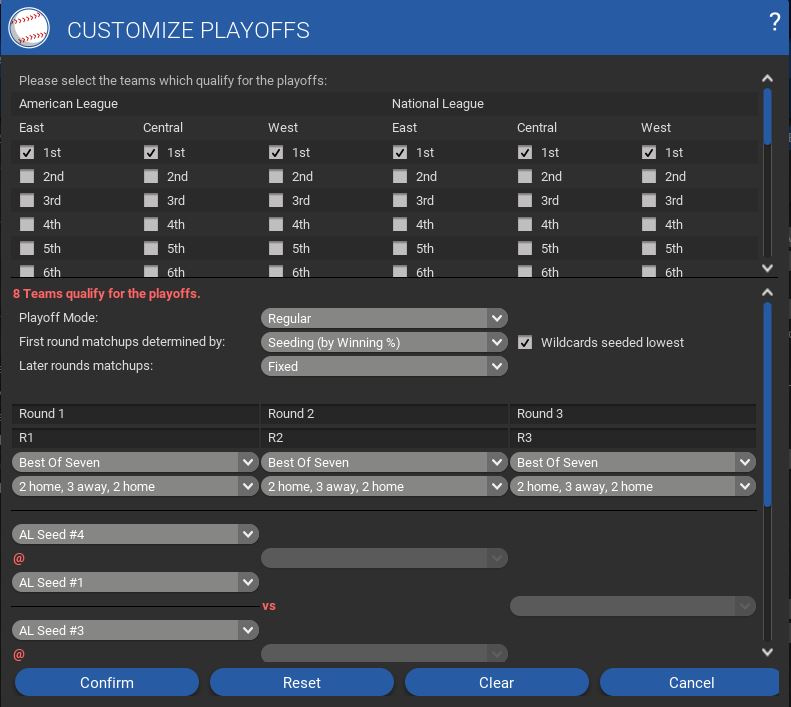Change Round 1 Best Of Seven dropdown
The width and height of the screenshot is (791, 707).
pyautogui.click(x=135, y=462)
